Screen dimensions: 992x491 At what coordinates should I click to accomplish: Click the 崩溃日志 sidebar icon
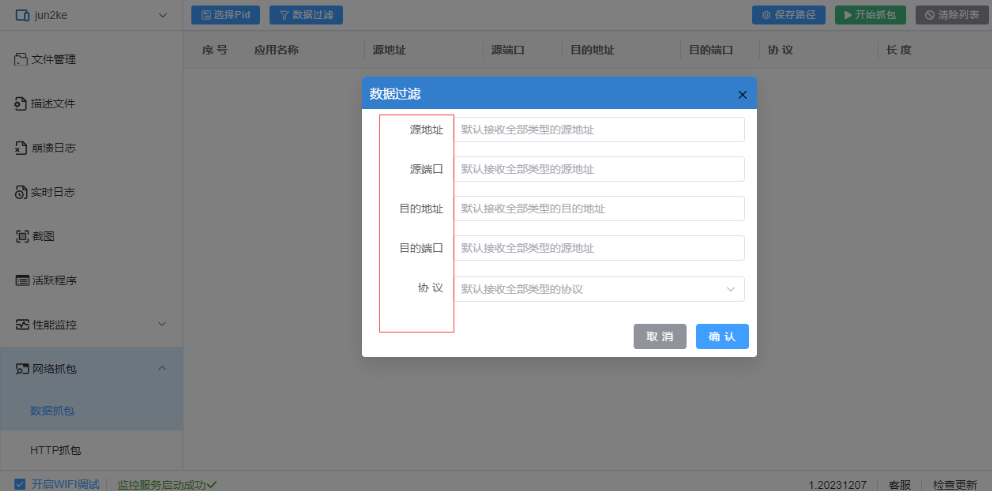(x=22, y=148)
